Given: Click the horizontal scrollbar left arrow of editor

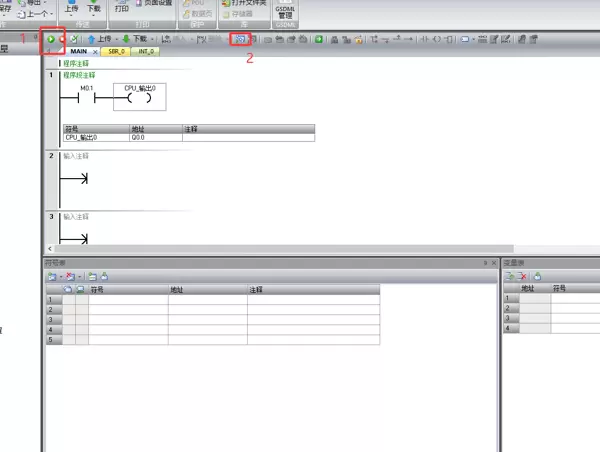Looking at the screenshot, I should 51,247.
